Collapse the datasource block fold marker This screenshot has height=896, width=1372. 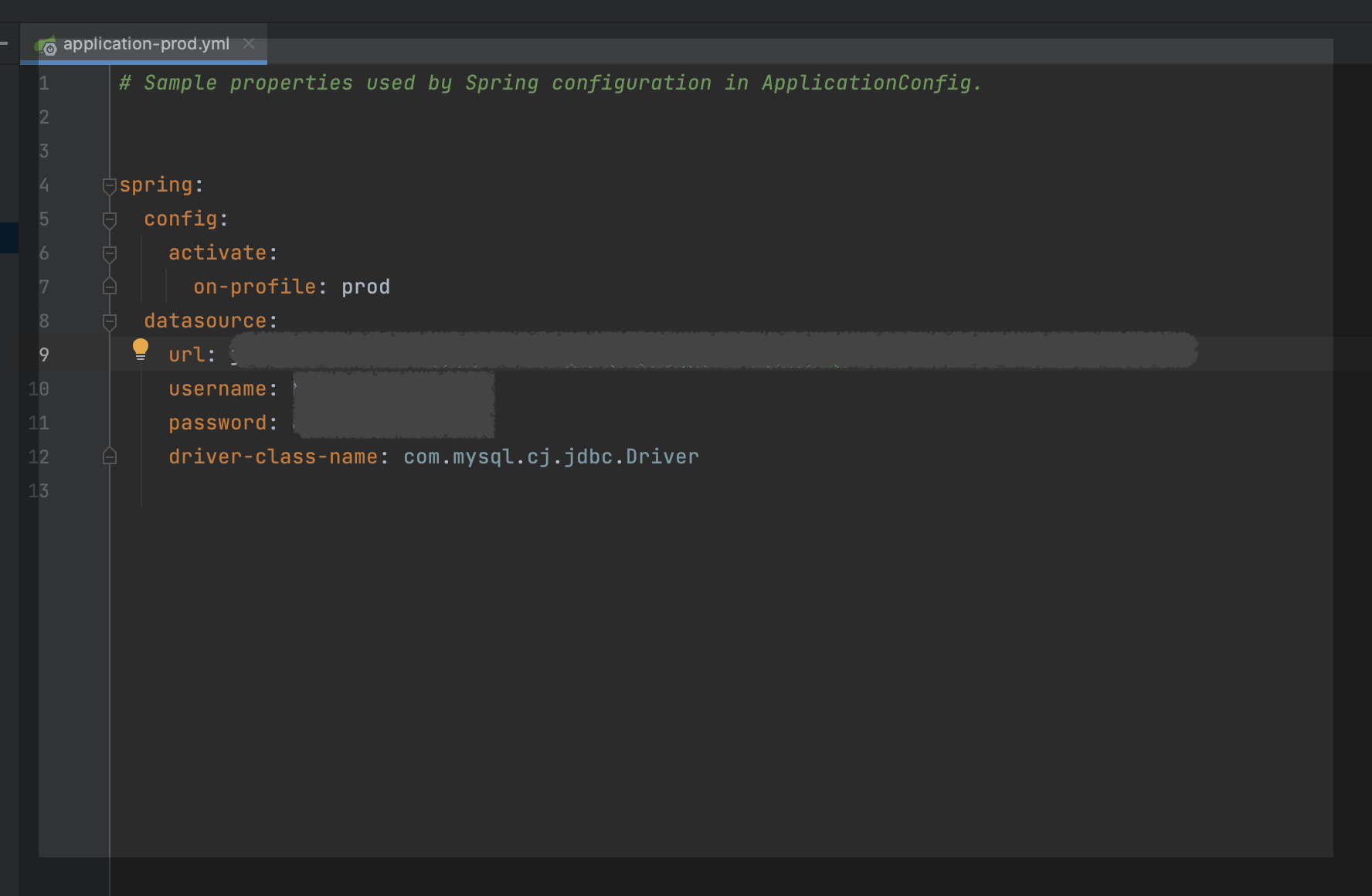(108, 321)
